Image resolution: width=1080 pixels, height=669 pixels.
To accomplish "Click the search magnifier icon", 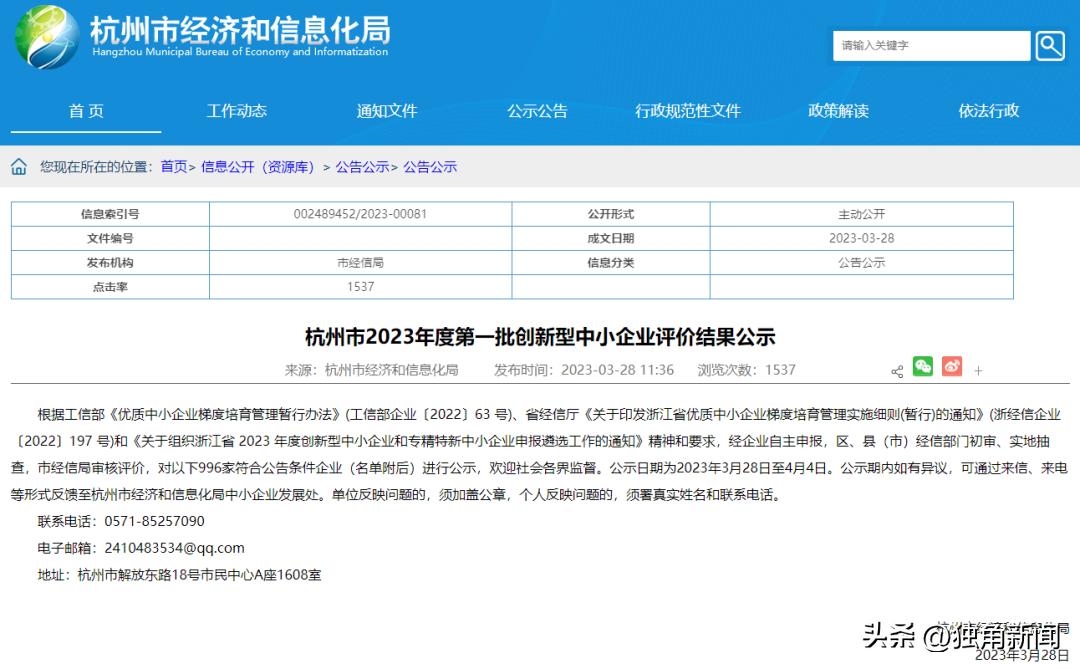I will pyautogui.click(x=1049, y=45).
